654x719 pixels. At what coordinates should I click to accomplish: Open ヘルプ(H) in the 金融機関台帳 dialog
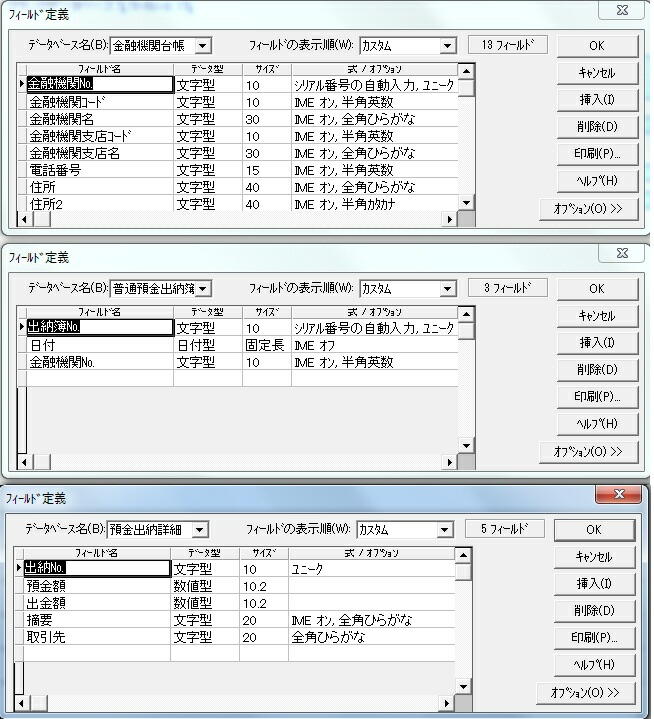tap(597, 181)
